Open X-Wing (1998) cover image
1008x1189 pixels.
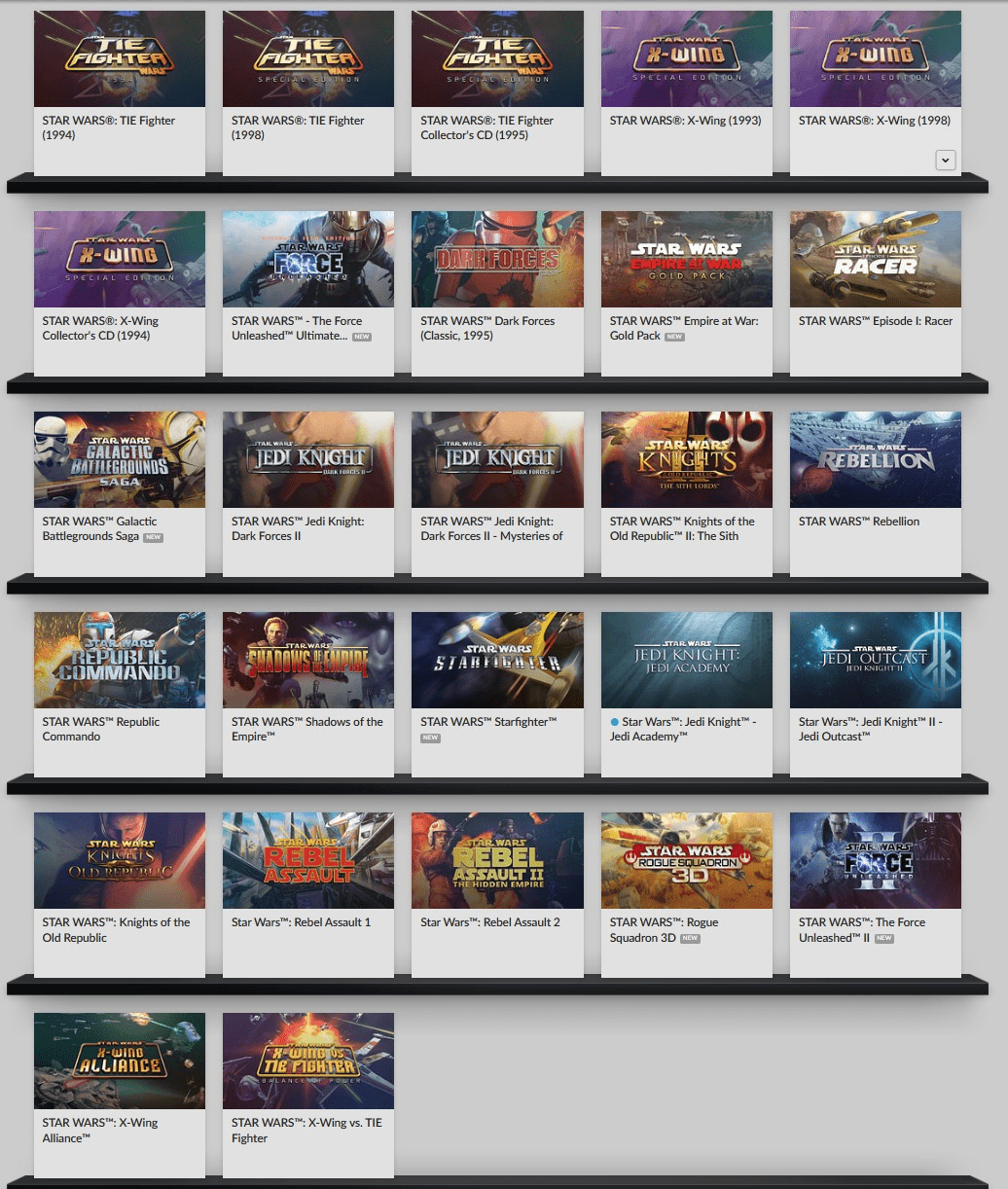876,58
